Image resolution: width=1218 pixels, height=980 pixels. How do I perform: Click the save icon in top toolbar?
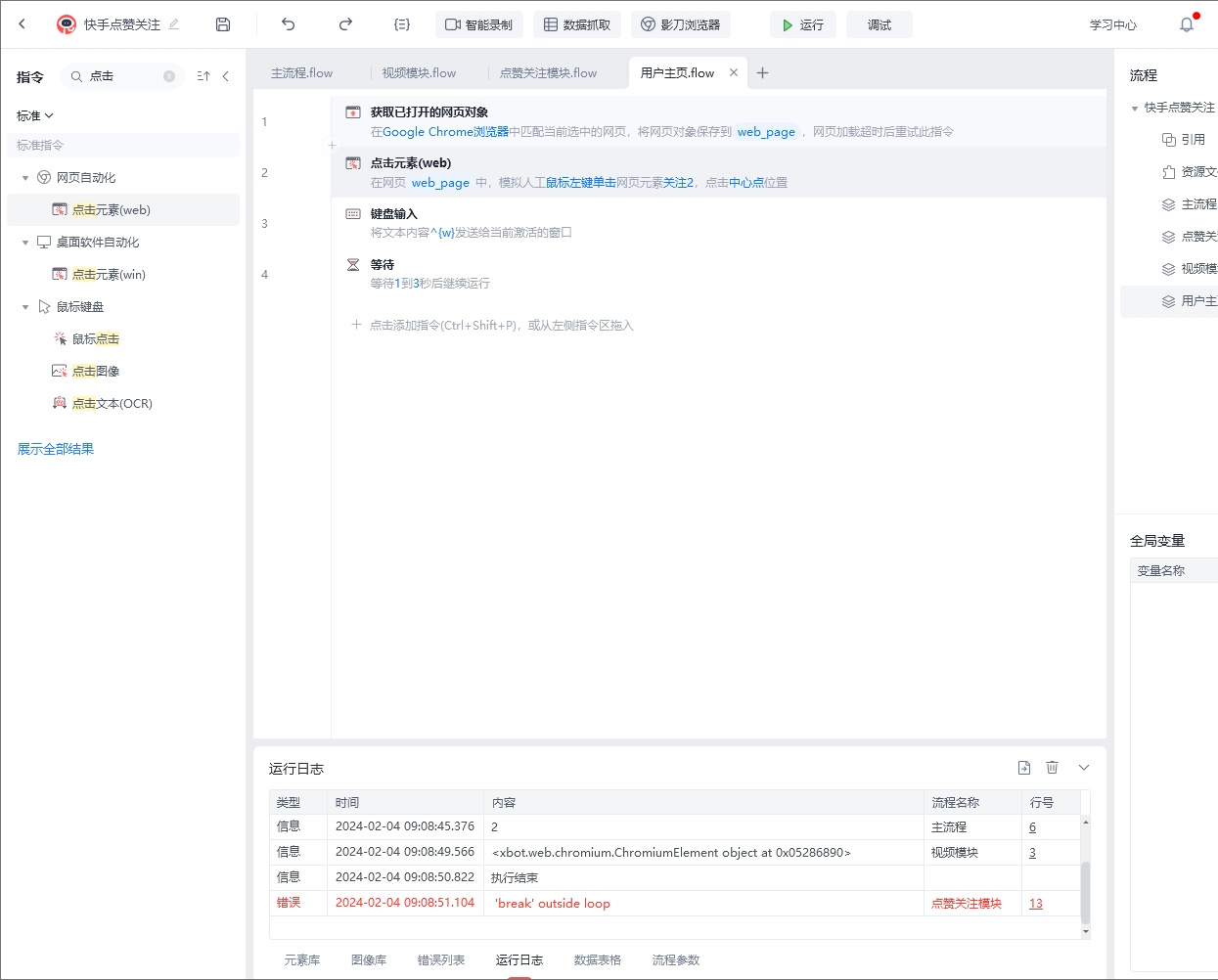(223, 24)
